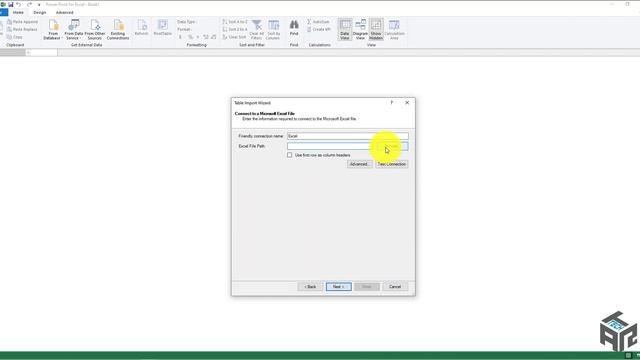Click the wizard help question mark
Image resolution: width=640 pixels, height=360 pixels.
pyautogui.click(x=391, y=102)
